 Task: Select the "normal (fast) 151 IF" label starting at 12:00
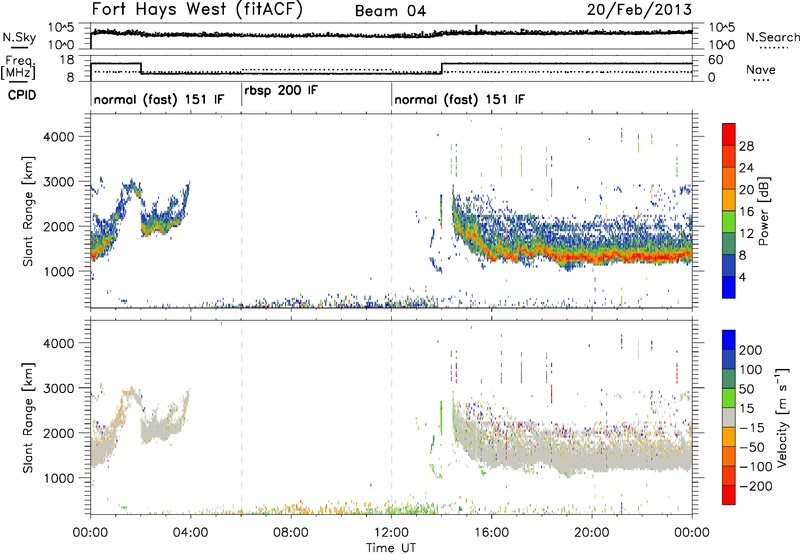click(459, 99)
